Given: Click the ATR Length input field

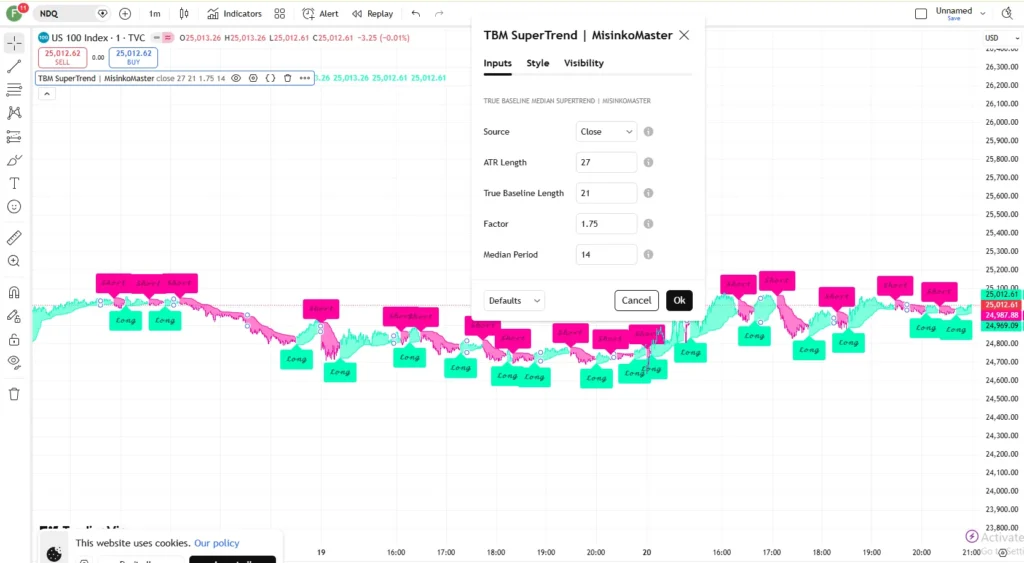Looking at the screenshot, I should pyautogui.click(x=606, y=162).
